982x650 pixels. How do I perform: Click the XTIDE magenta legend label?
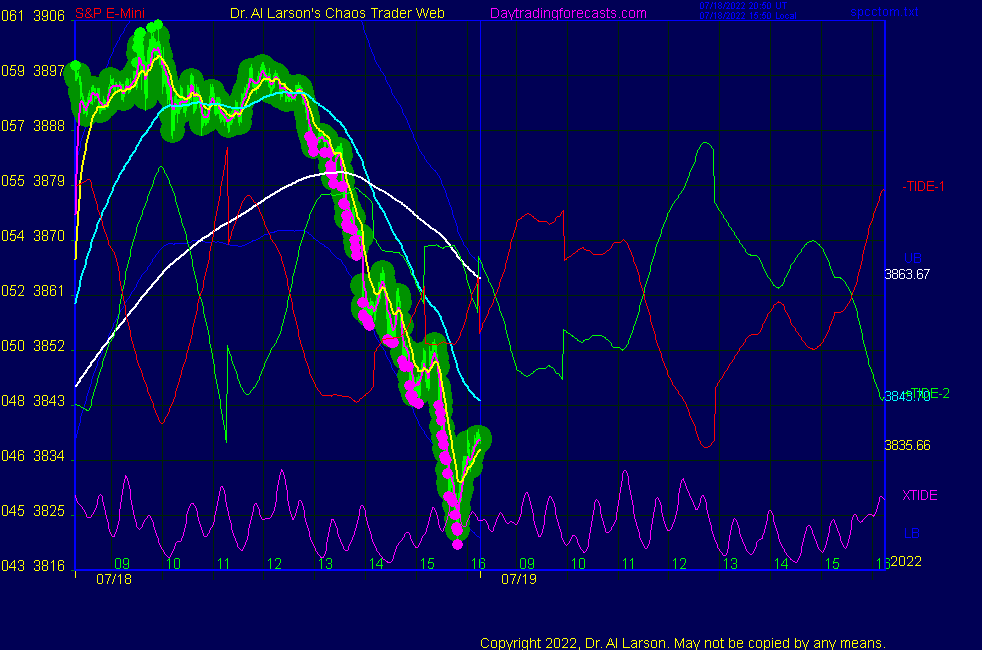coord(920,495)
